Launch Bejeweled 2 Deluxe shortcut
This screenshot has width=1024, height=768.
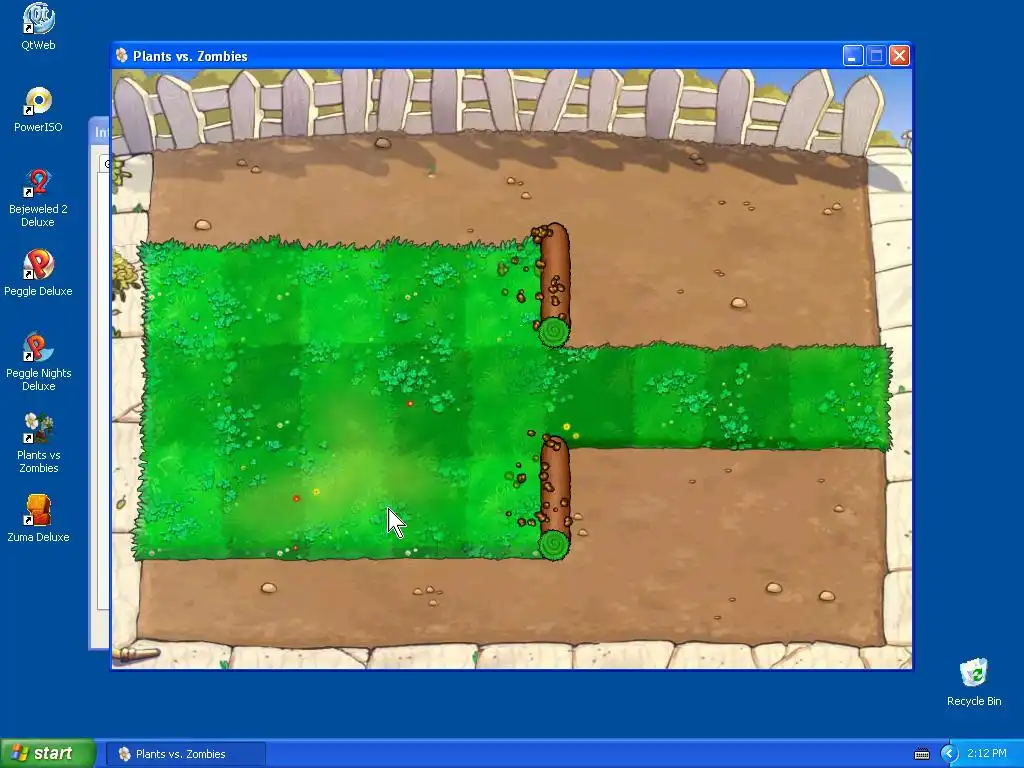click(x=39, y=198)
